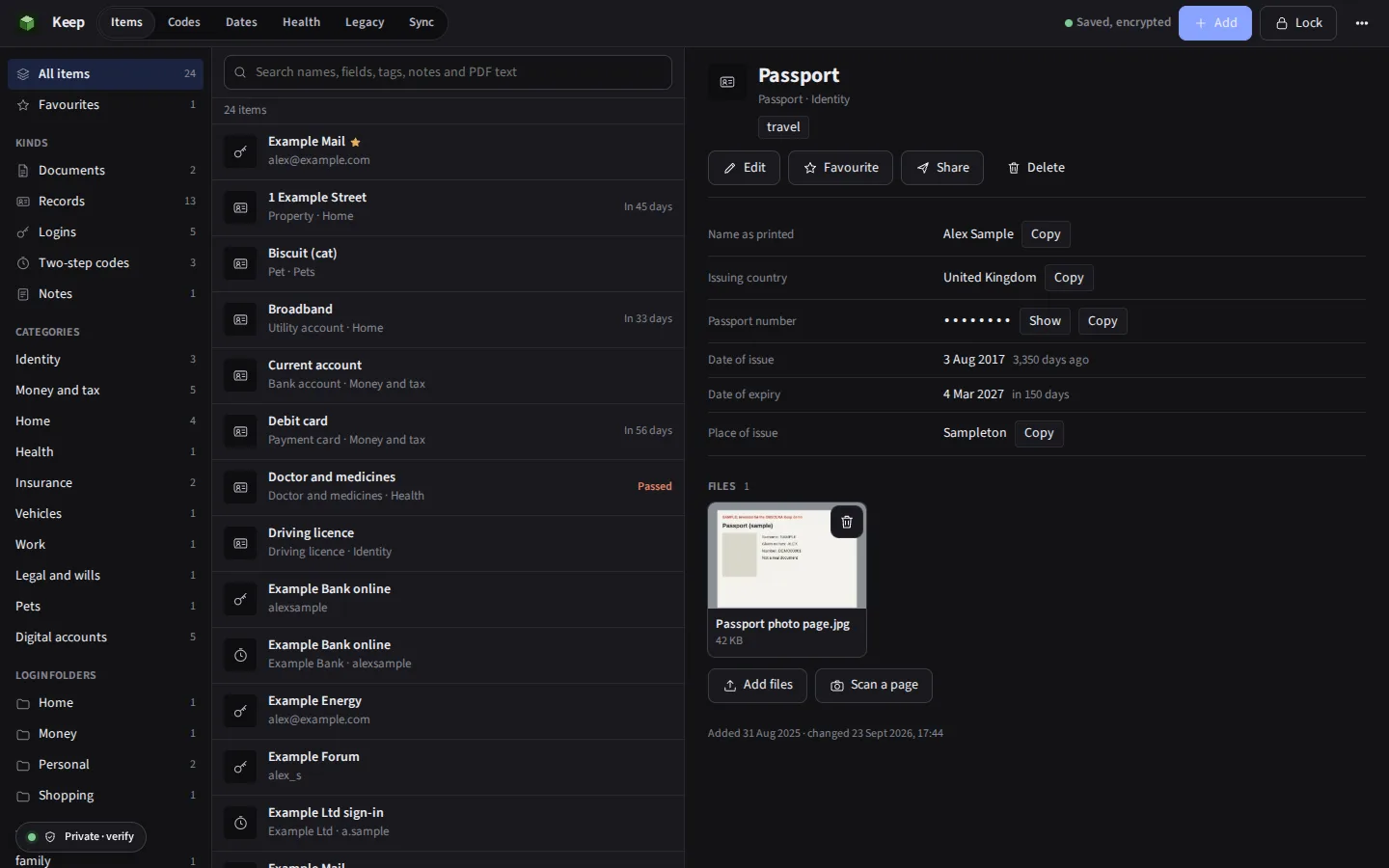Click the star icon next to Example Mail

pyautogui.click(x=355, y=142)
